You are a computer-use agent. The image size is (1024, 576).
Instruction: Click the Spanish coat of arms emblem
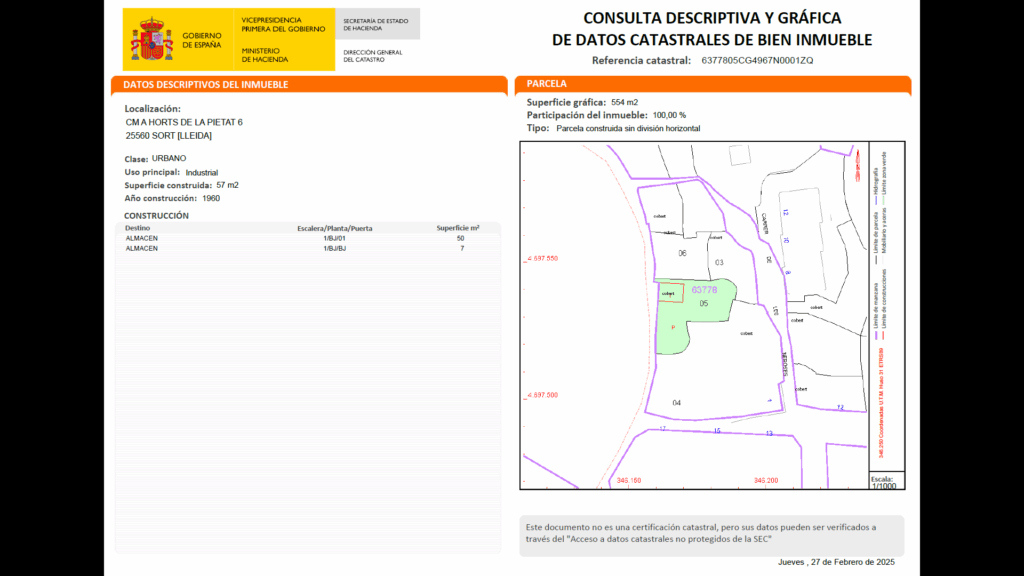[x=153, y=40]
